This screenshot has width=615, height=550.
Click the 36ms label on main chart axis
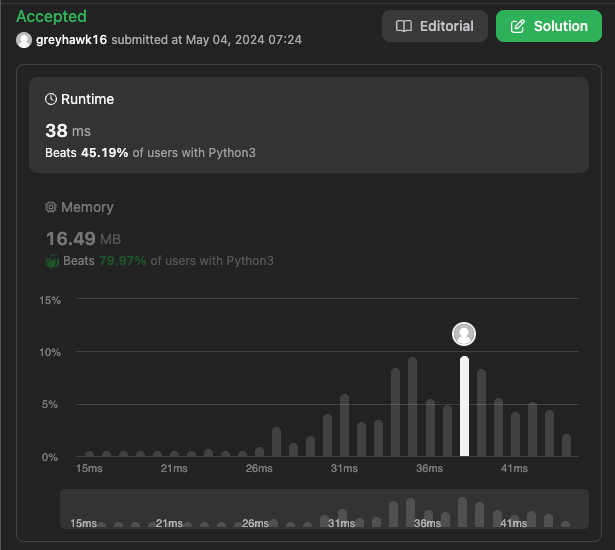(429, 468)
